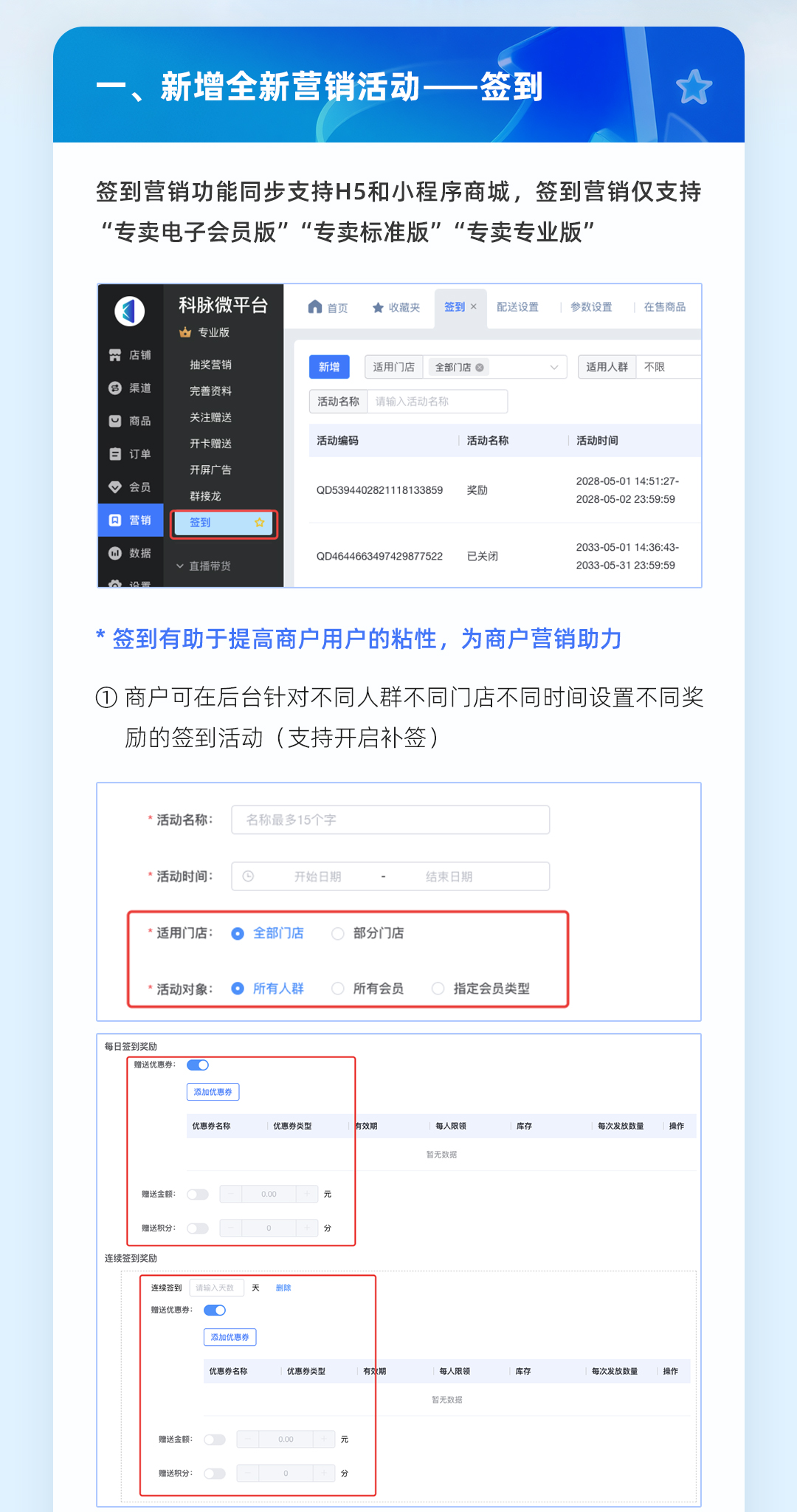Screen dimensions: 797x1512
Task: Click the 首页 home icon
Action: click(315, 307)
